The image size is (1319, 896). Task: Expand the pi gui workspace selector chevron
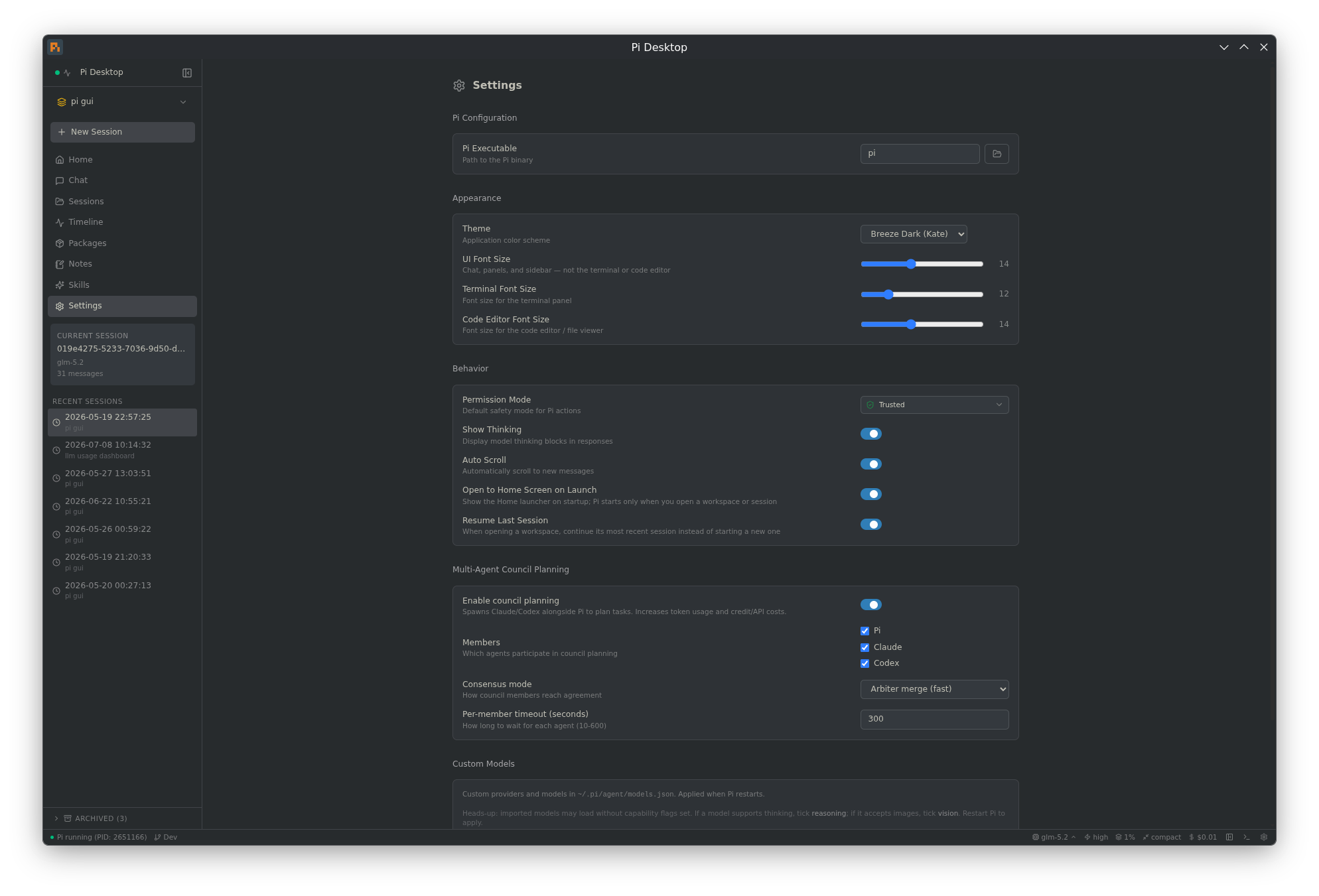183,102
